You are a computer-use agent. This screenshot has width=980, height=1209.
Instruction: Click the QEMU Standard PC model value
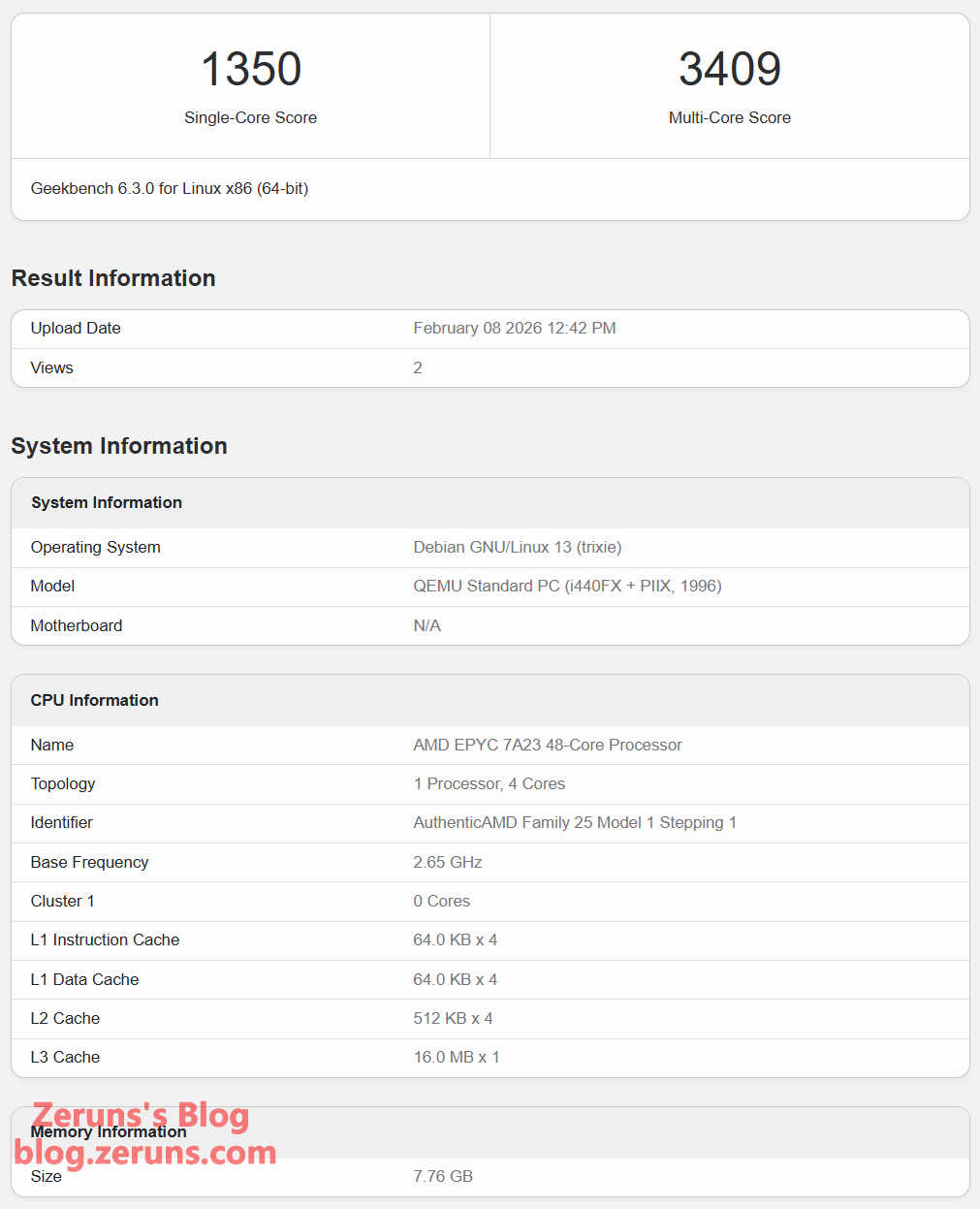pyautogui.click(x=567, y=586)
